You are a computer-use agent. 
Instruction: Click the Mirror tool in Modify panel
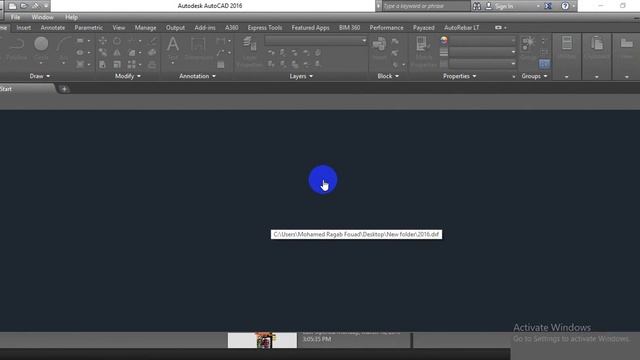pos(117,53)
